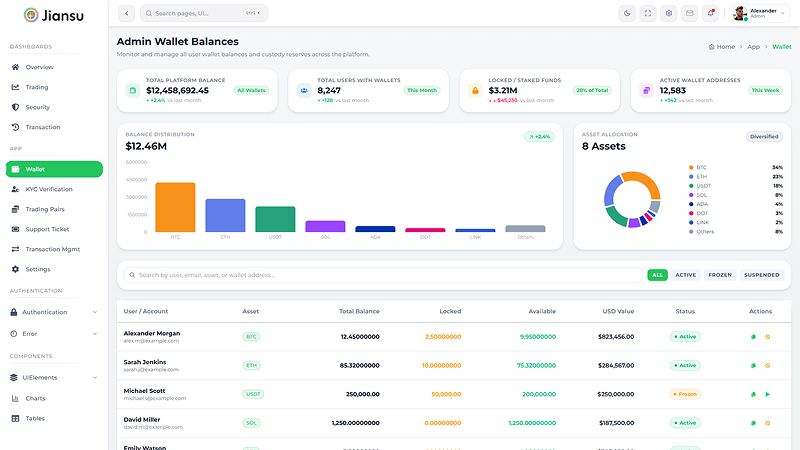This screenshot has height=450, width=800.
Task: Select the SUSPENDED filter tab
Action: [x=761, y=275]
